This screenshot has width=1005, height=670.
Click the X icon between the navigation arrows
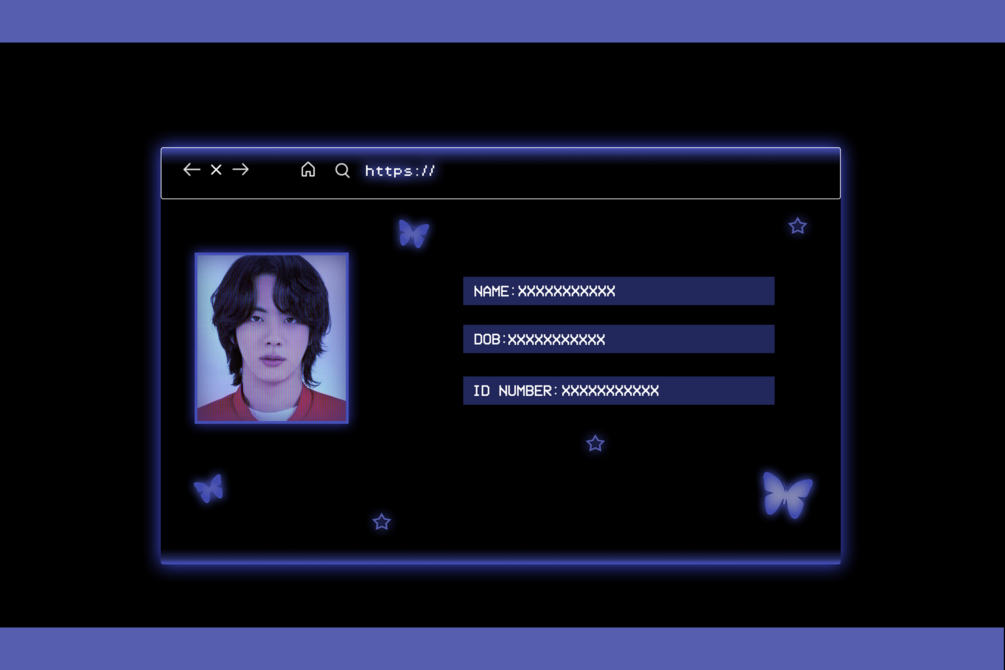click(x=216, y=170)
